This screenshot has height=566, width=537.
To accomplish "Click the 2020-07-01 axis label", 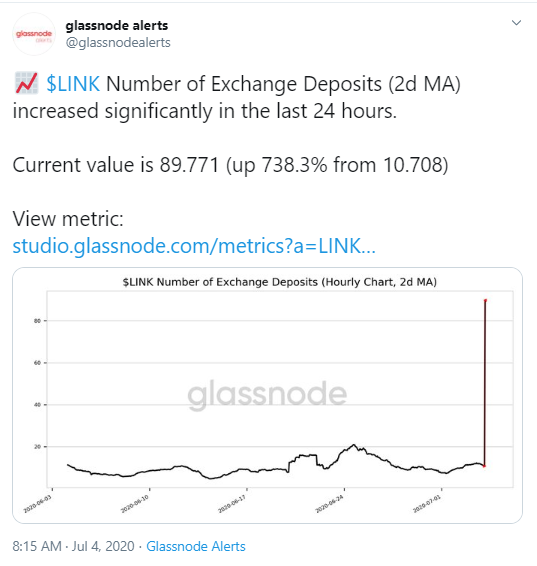I will pyautogui.click(x=427, y=504).
